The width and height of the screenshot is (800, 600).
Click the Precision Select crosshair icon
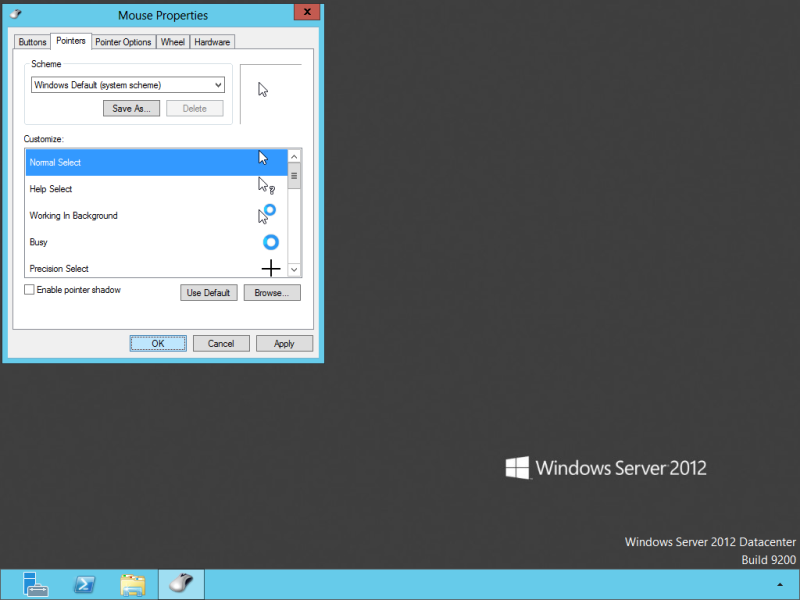pyautogui.click(x=271, y=268)
